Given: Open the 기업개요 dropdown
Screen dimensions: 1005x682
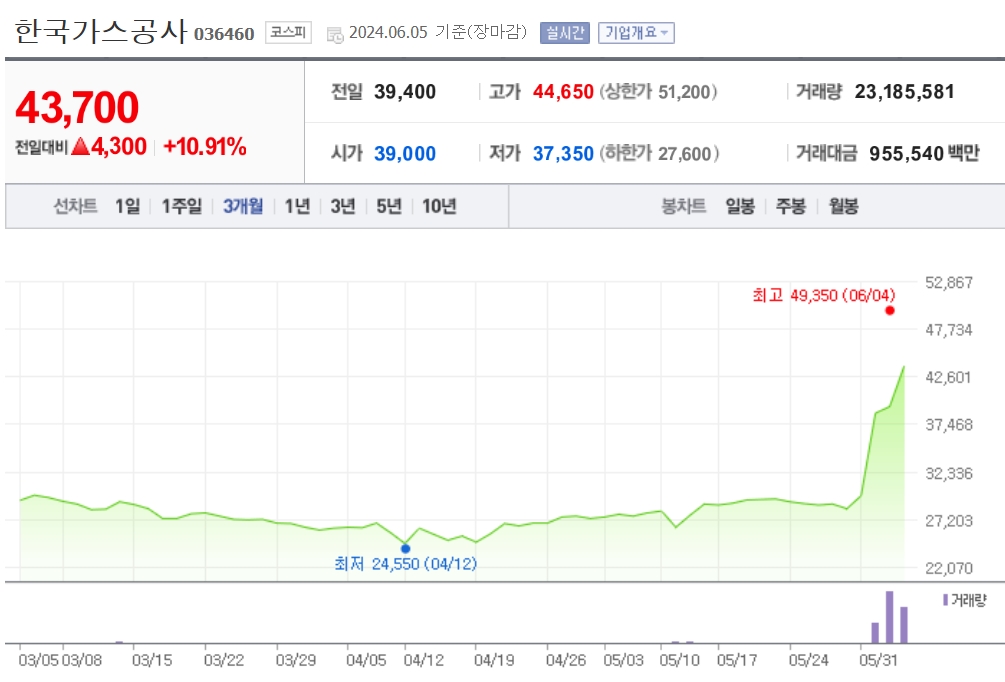Looking at the screenshot, I should tap(636, 33).
